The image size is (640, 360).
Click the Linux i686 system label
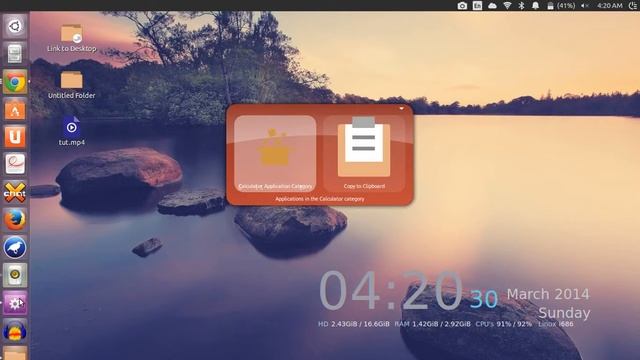556,324
